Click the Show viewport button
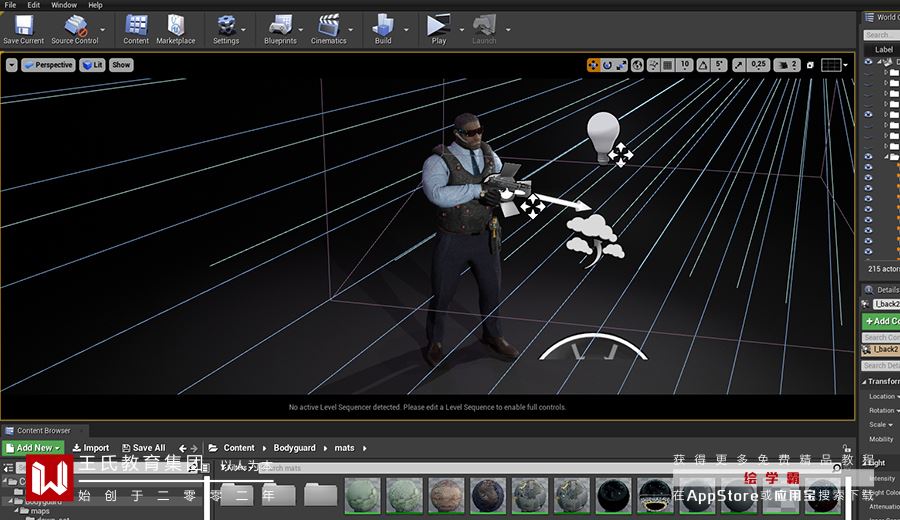The width and height of the screenshot is (900, 520). [x=121, y=65]
